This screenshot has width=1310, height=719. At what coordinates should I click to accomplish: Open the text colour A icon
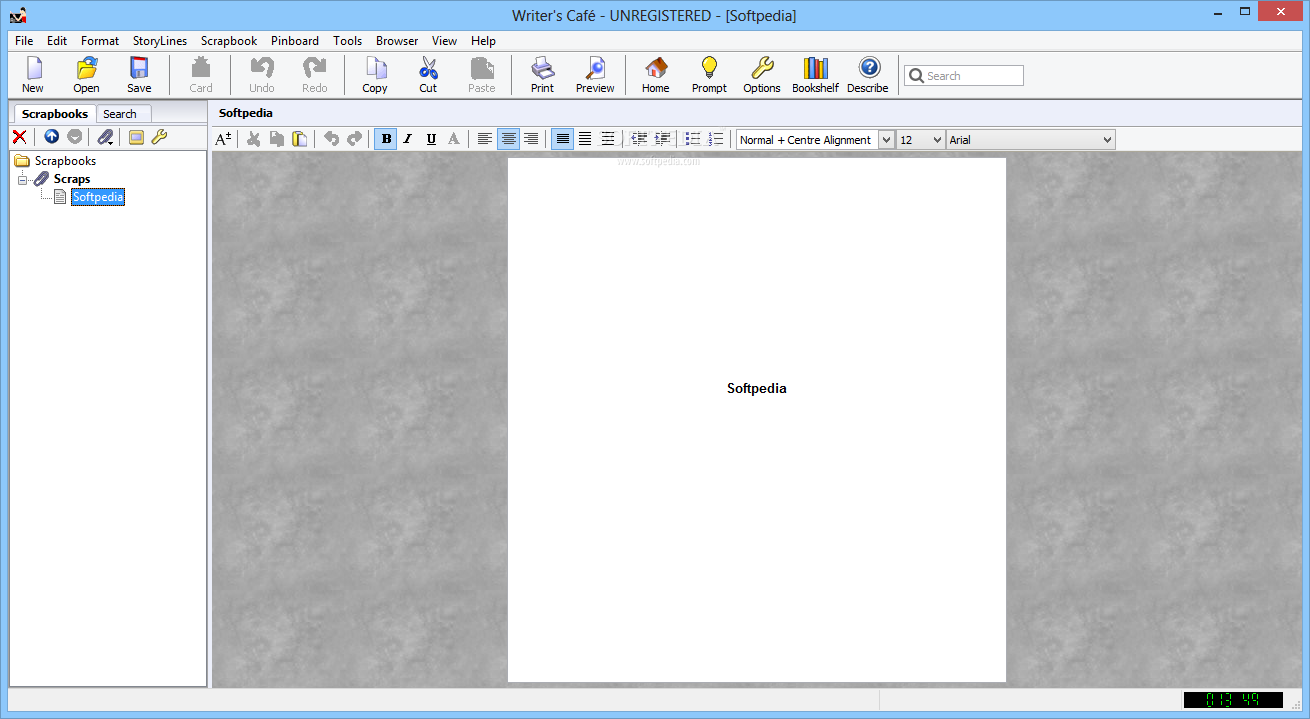point(453,139)
